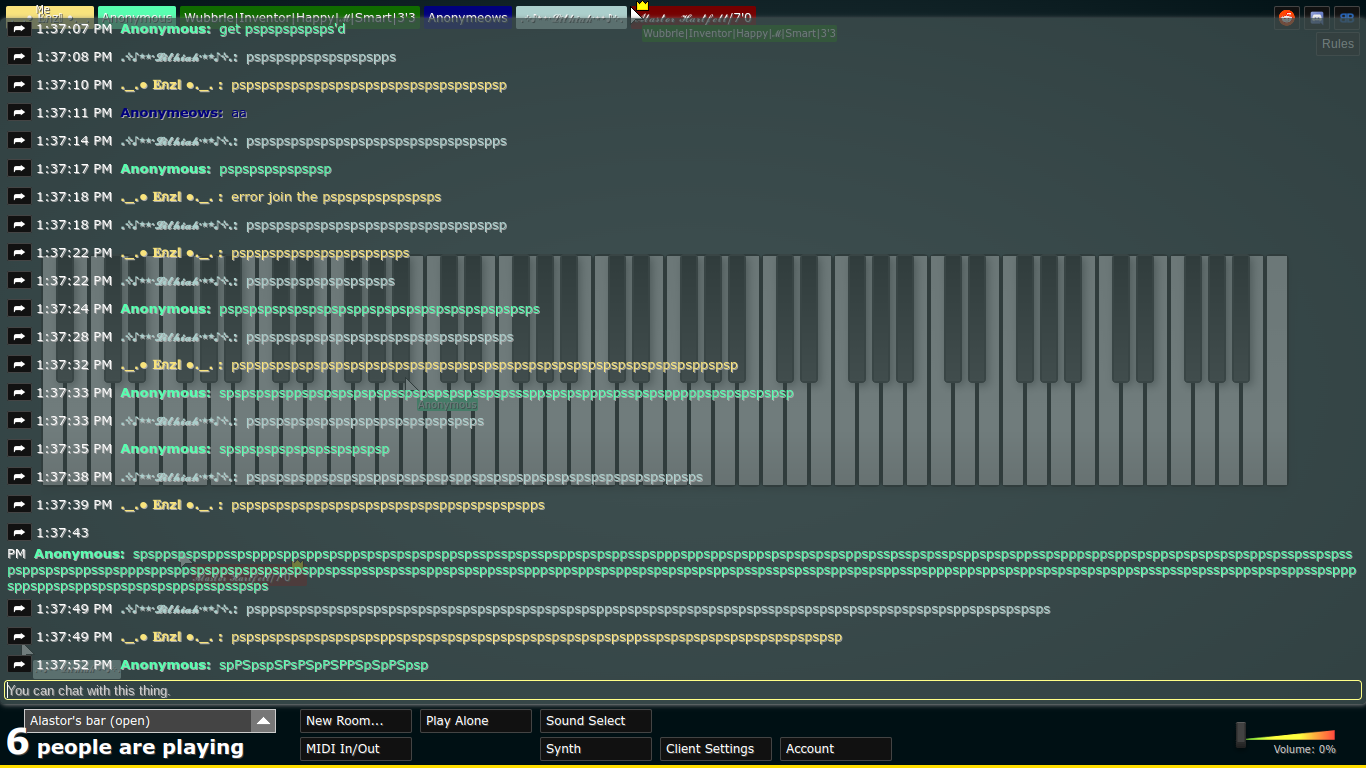Reply to Enzi's 'error join the' message
Screen dimensions: 1366x768
(x=19, y=197)
